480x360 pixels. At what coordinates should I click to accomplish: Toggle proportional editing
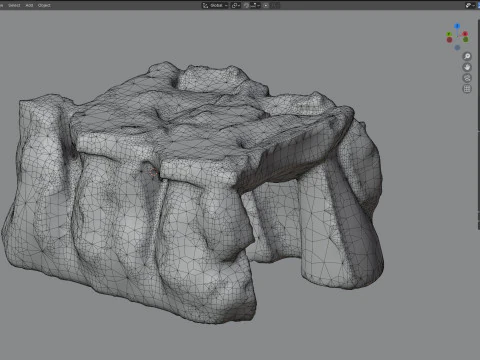point(266,5)
